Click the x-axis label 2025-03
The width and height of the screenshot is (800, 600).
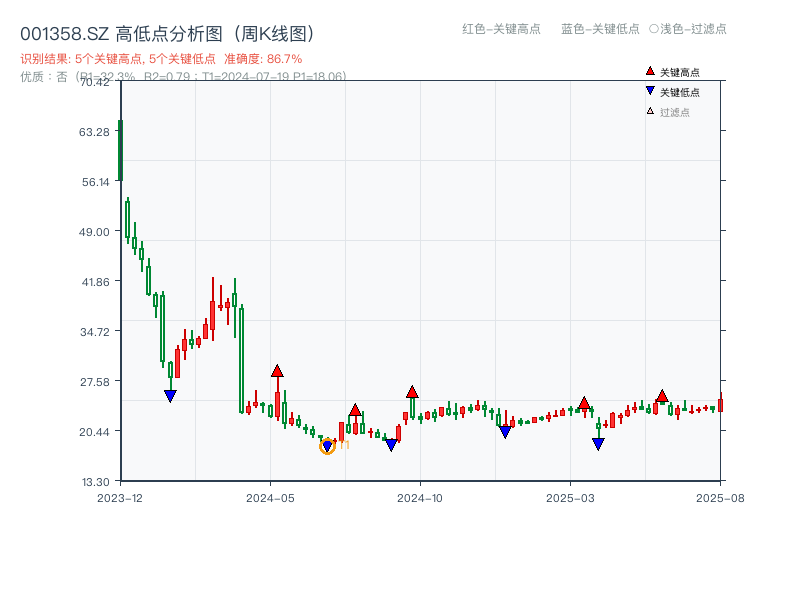point(570,498)
